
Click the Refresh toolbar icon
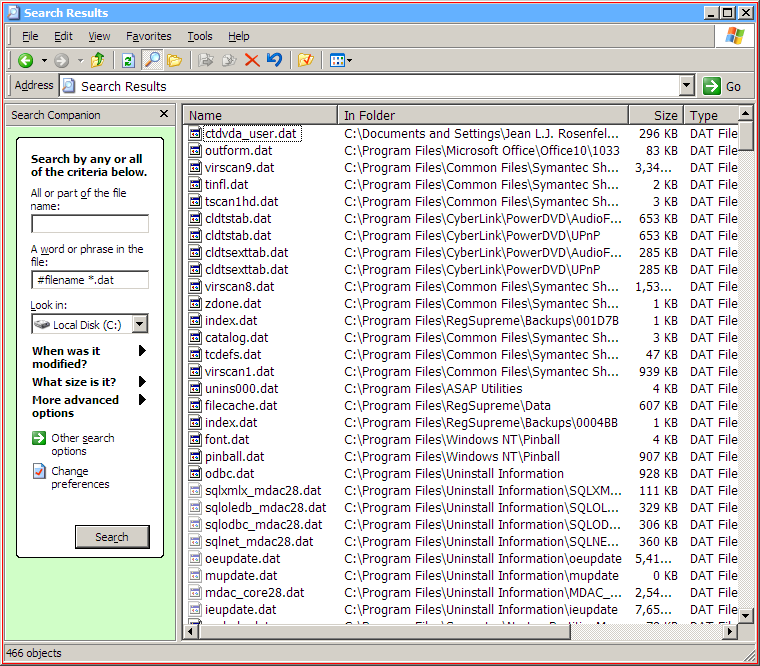[128, 61]
